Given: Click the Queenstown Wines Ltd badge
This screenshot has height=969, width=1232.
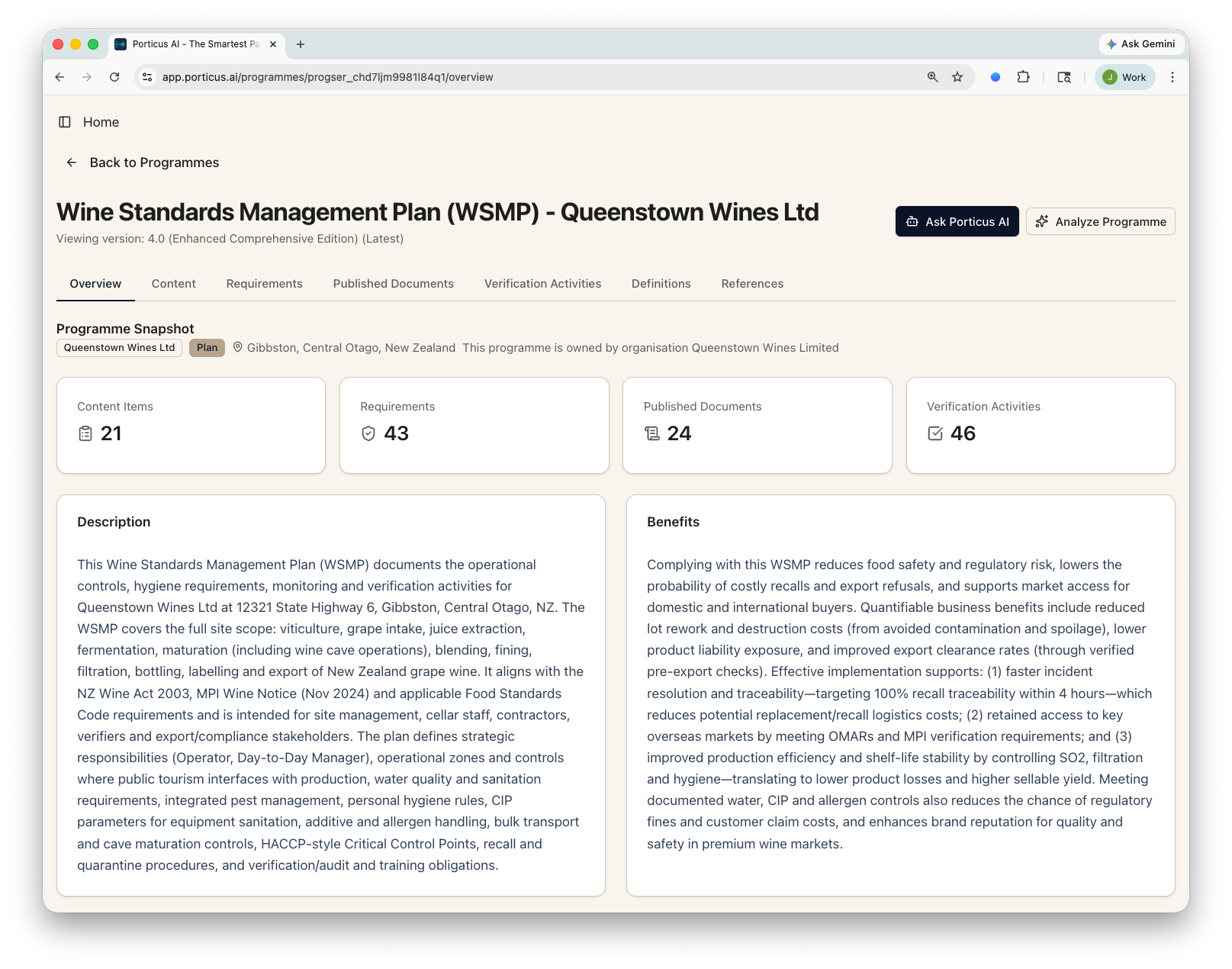Looking at the screenshot, I should (x=119, y=348).
